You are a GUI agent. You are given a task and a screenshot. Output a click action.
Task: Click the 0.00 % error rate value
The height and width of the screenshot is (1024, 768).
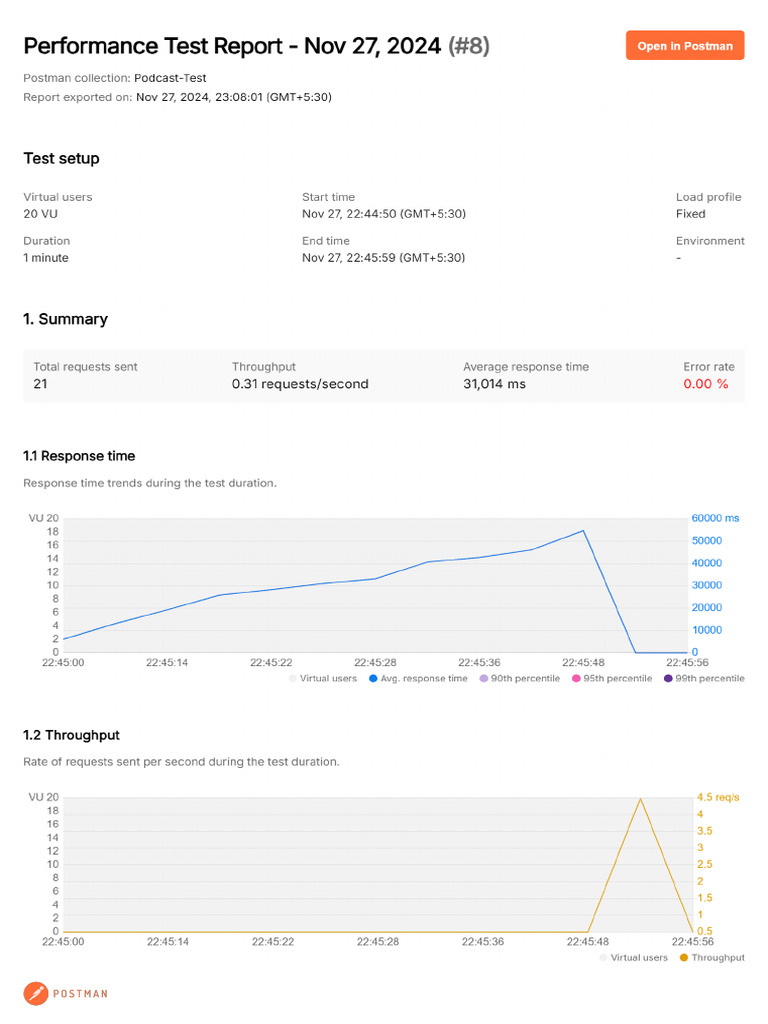tap(705, 384)
